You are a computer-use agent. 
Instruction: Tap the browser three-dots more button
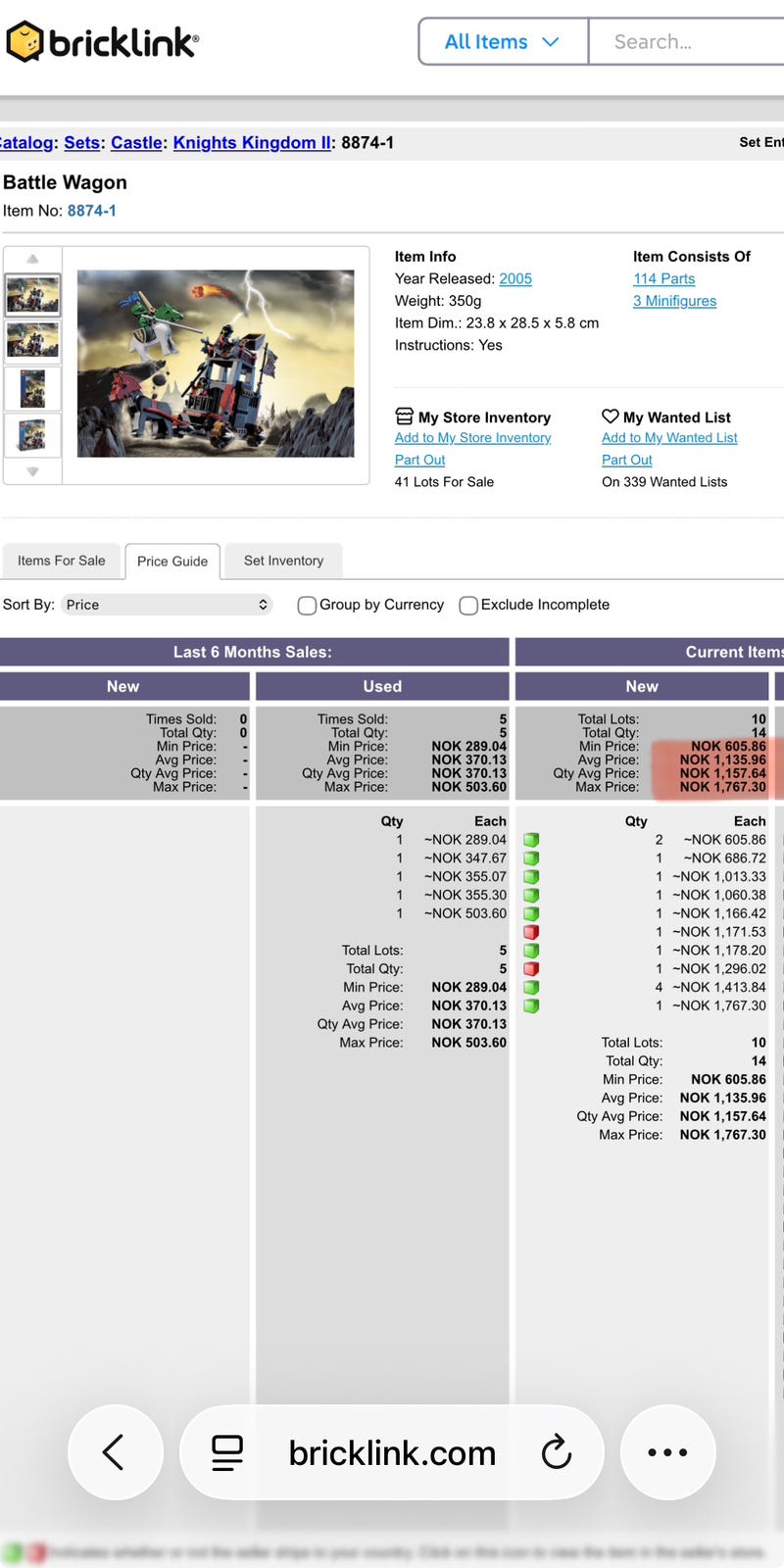coord(667,1452)
